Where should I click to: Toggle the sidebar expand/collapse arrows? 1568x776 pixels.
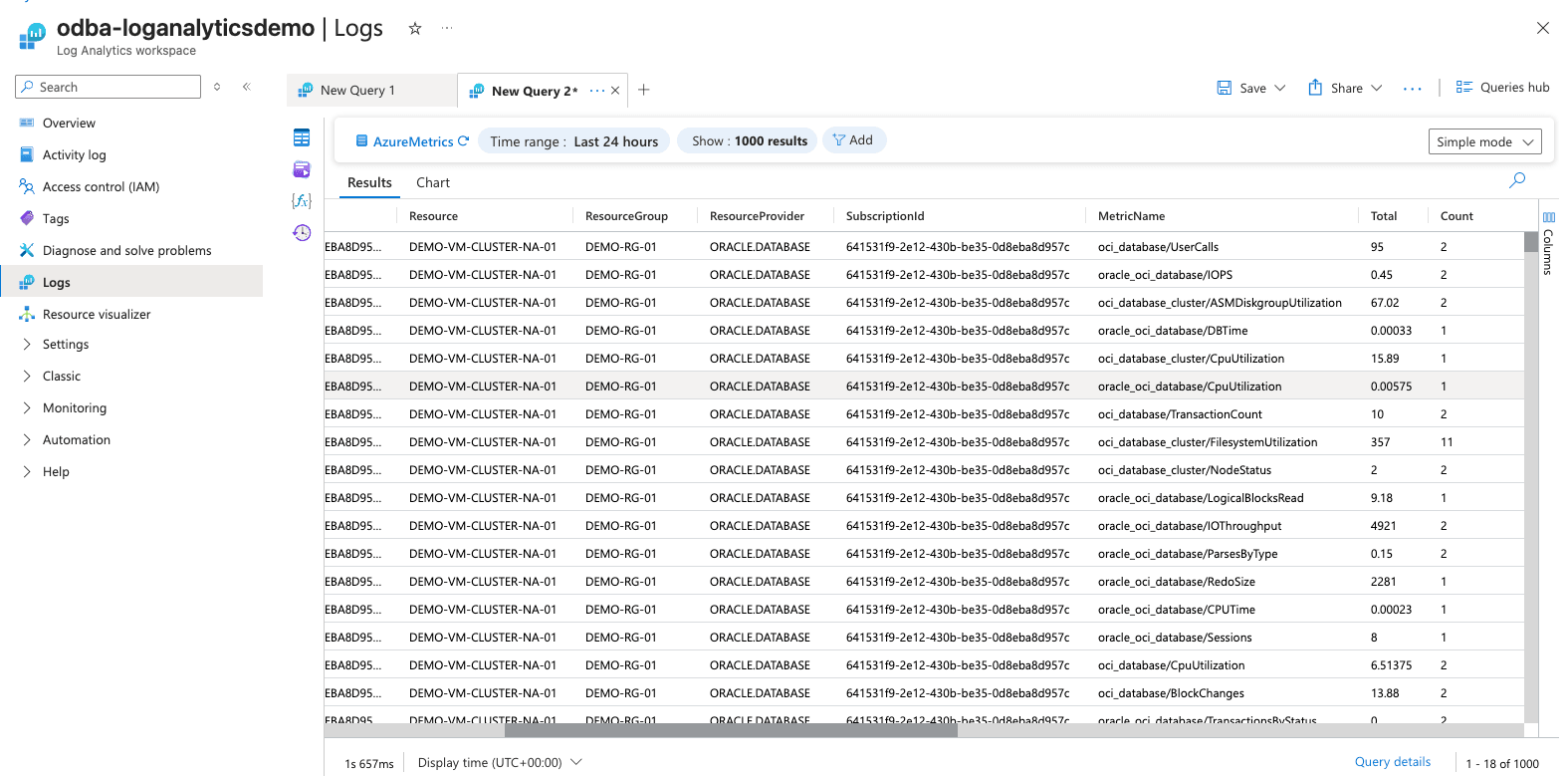[x=217, y=87]
